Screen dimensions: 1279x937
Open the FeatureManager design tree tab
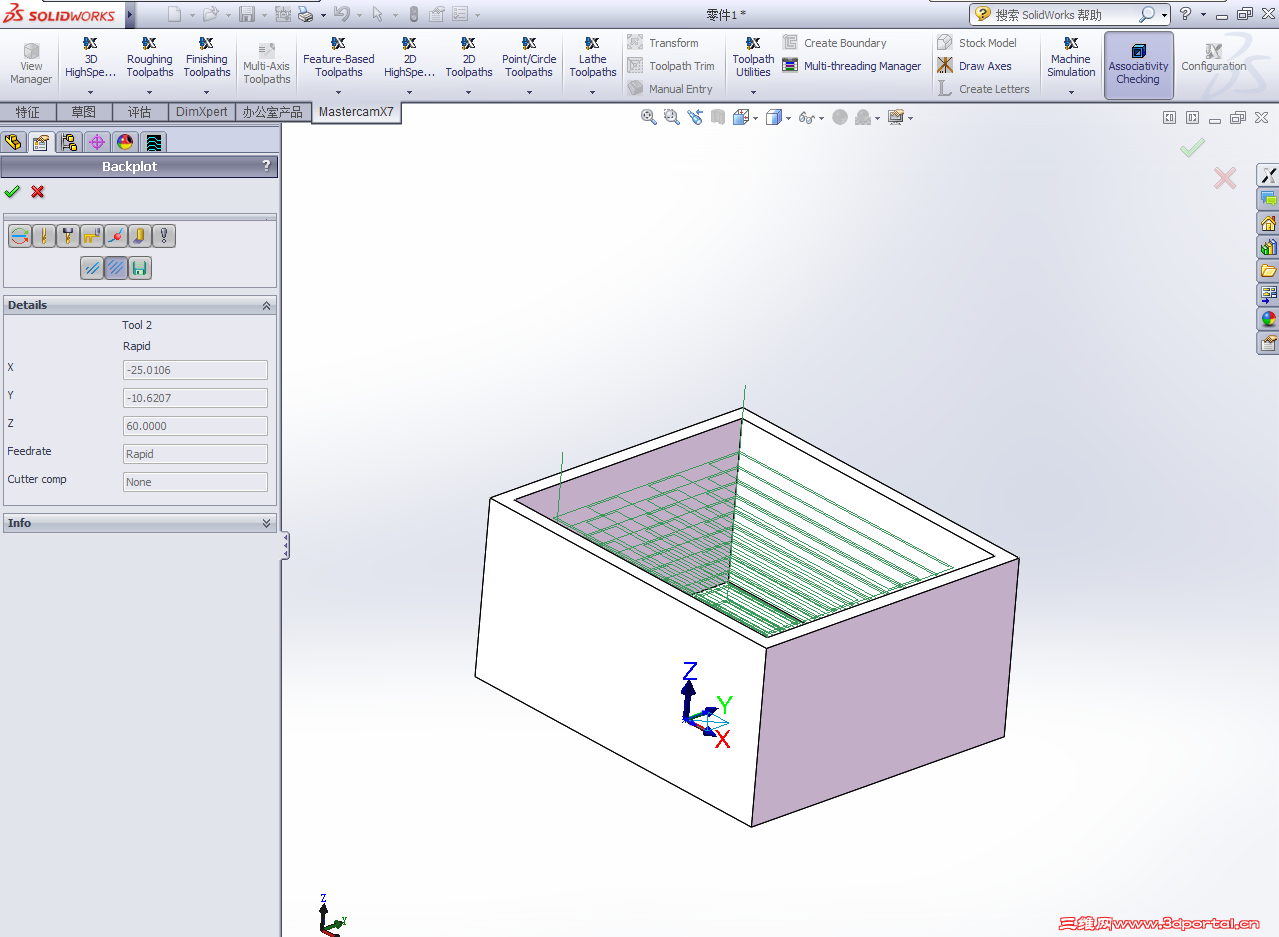point(13,142)
